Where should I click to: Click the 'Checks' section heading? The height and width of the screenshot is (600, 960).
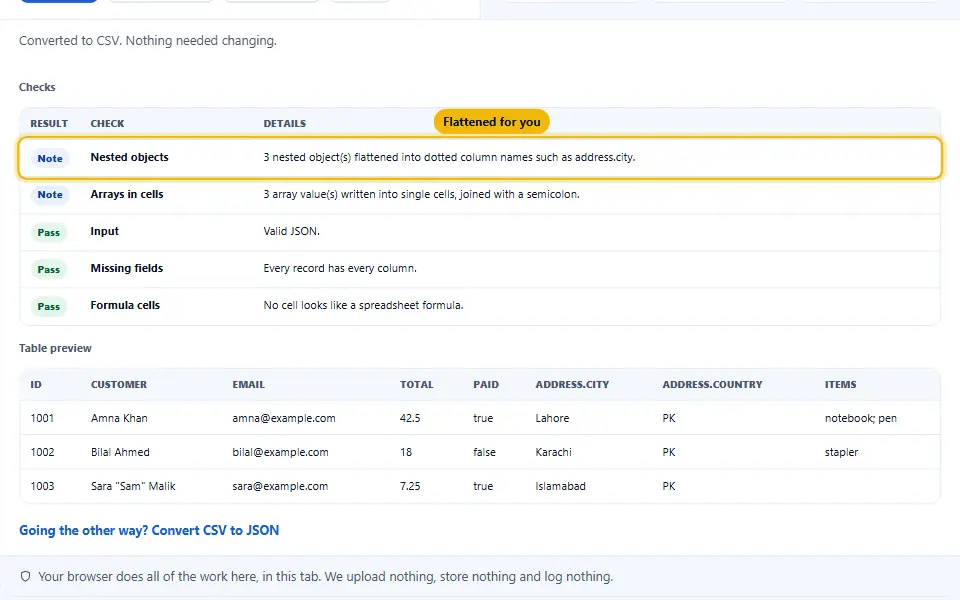point(37,87)
